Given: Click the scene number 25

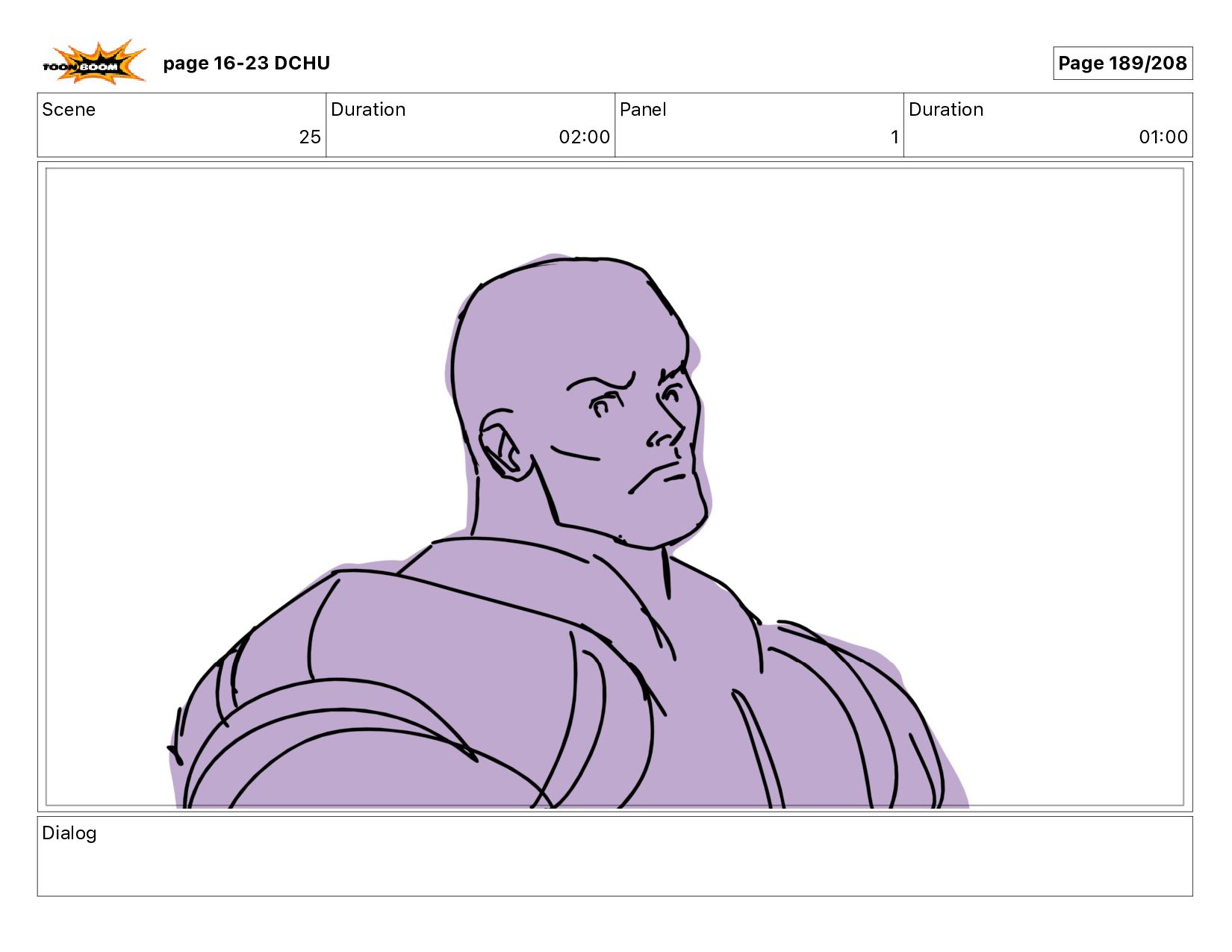Looking at the screenshot, I should pyautogui.click(x=310, y=137).
